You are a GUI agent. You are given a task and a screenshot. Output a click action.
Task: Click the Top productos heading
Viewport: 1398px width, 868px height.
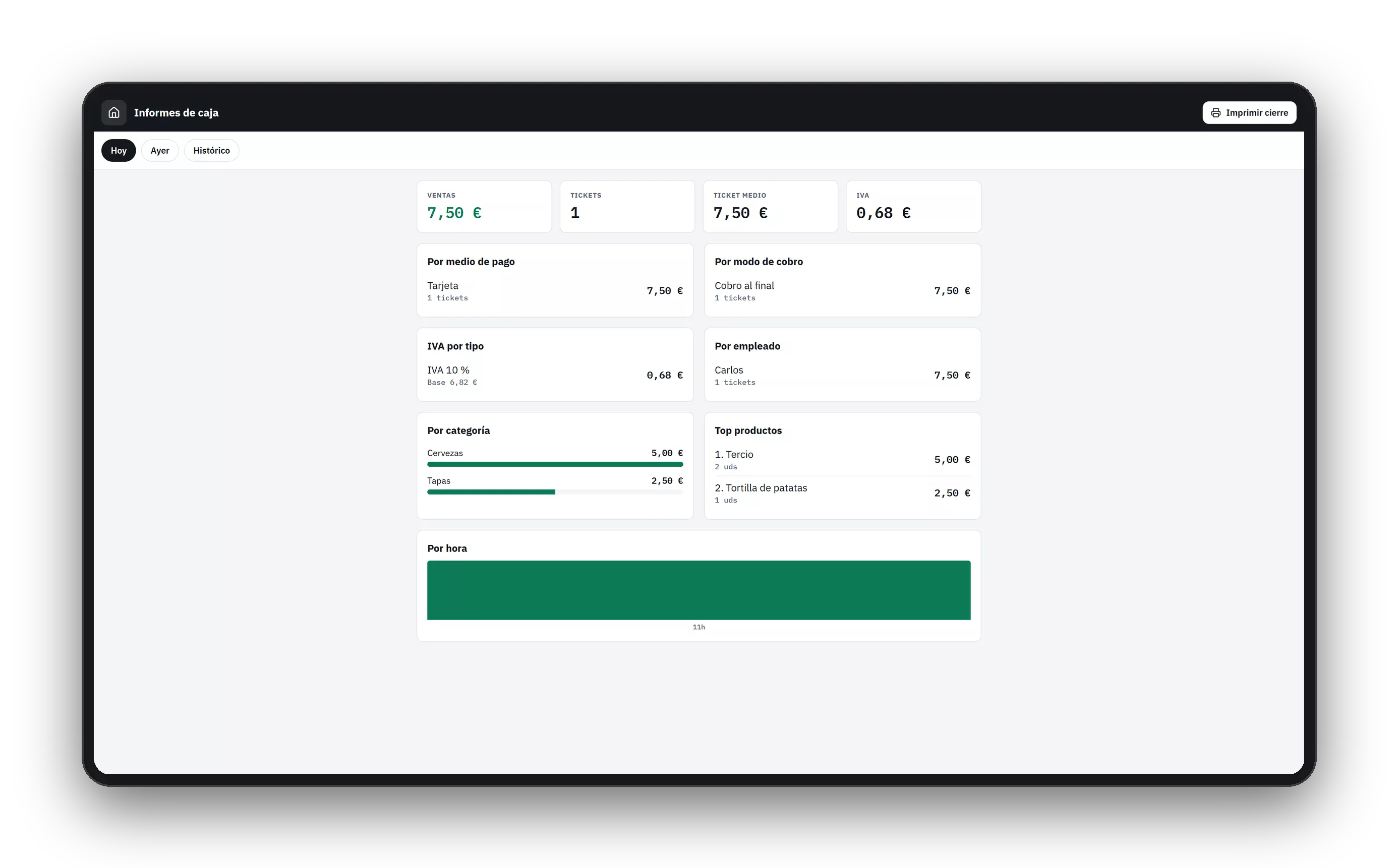pyautogui.click(x=748, y=430)
